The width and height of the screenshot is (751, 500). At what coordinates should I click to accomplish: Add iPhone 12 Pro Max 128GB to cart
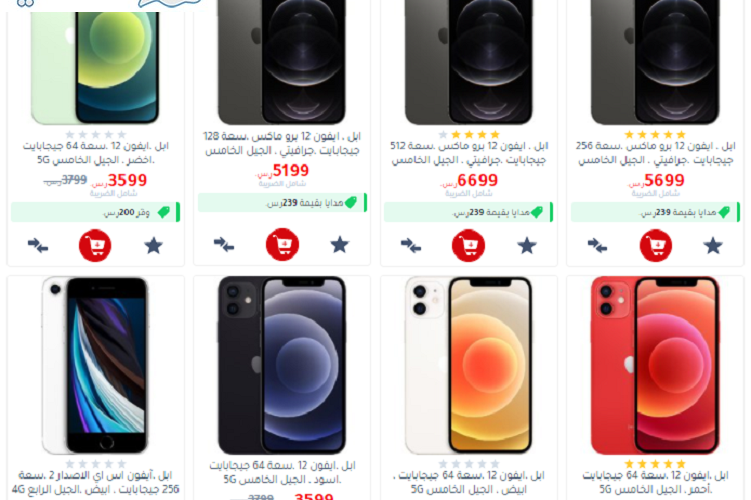coord(282,244)
